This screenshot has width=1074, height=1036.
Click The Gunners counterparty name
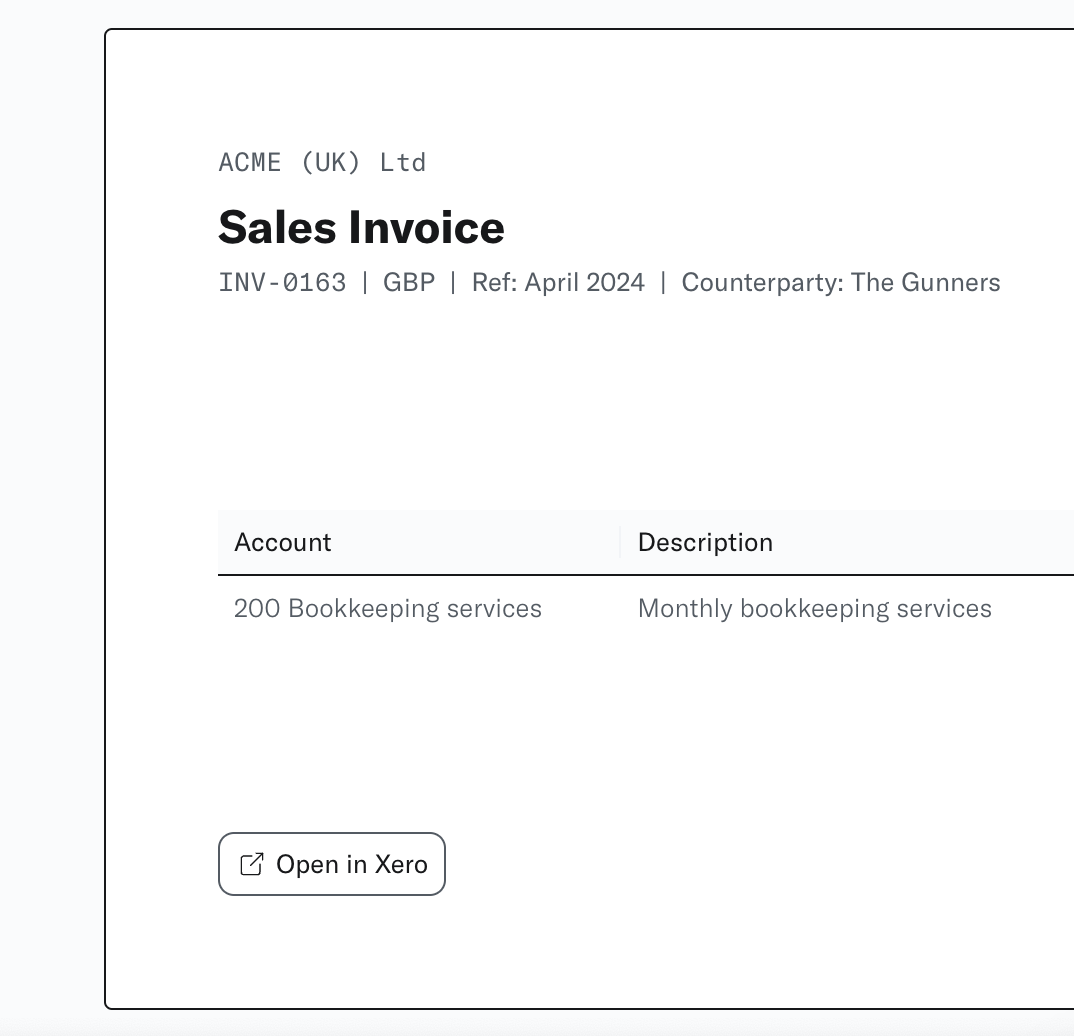925,282
